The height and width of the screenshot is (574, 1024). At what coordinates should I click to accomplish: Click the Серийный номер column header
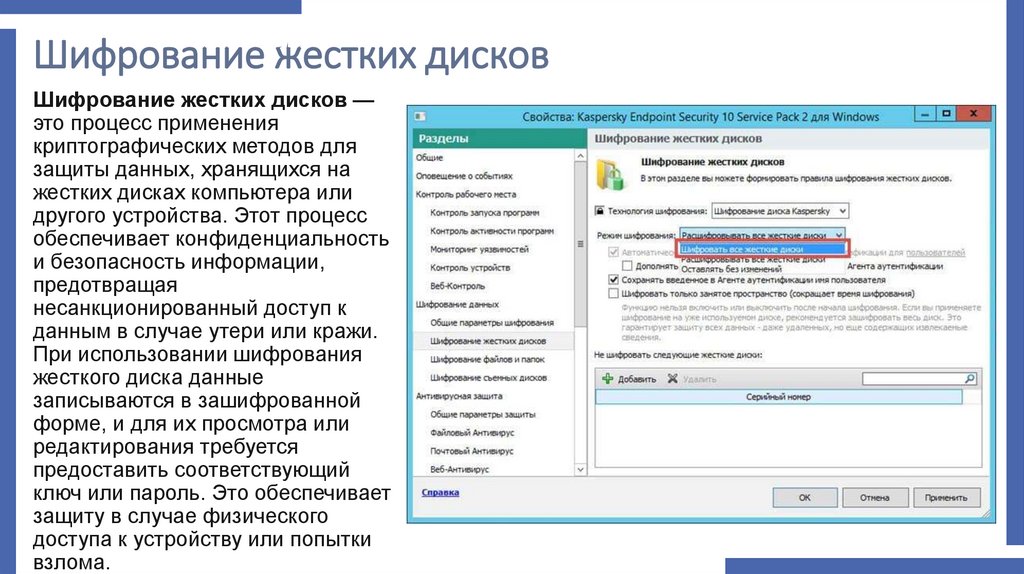(x=778, y=397)
